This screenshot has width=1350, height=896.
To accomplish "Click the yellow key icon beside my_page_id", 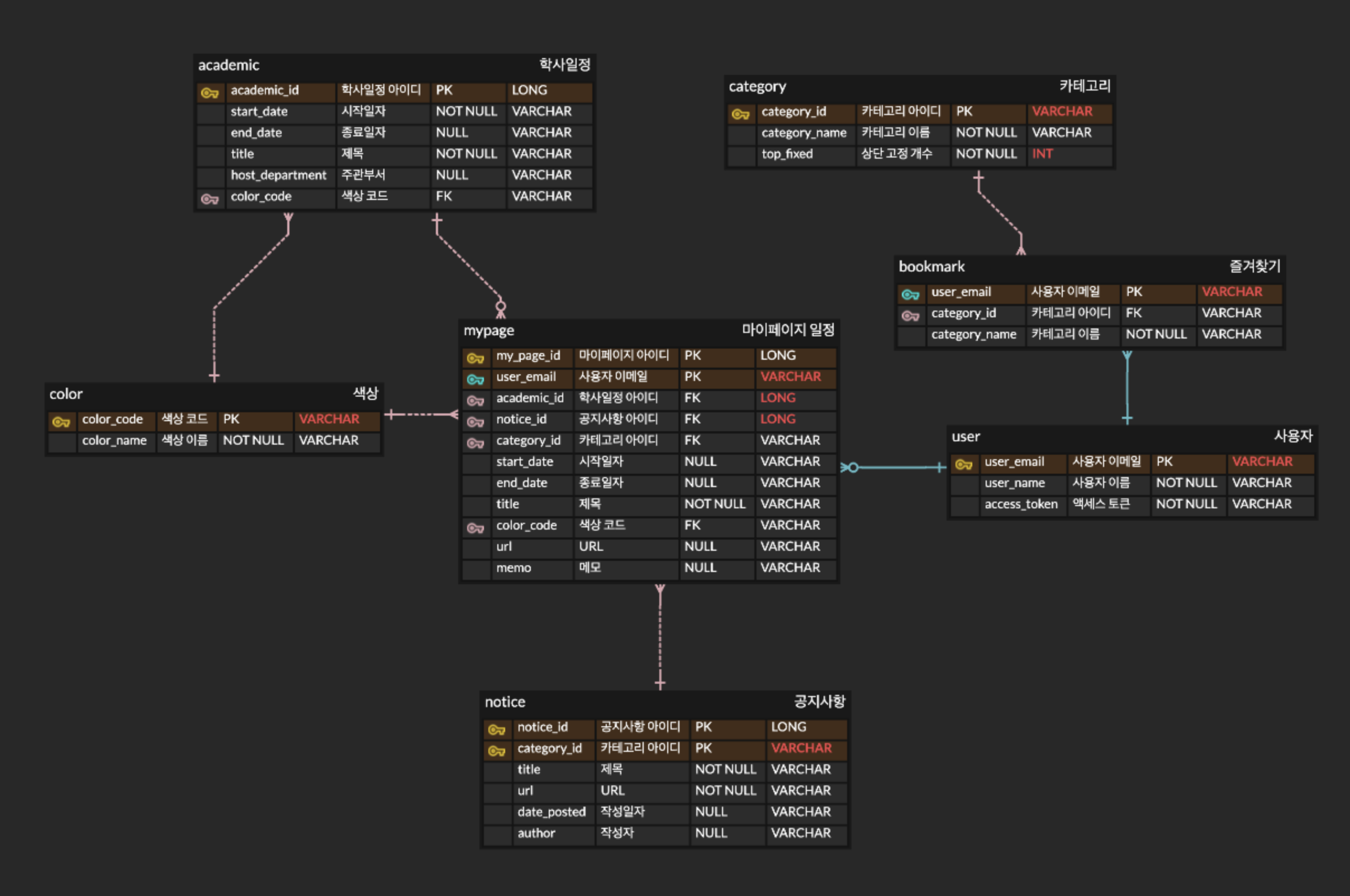I will [x=476, y=358].
